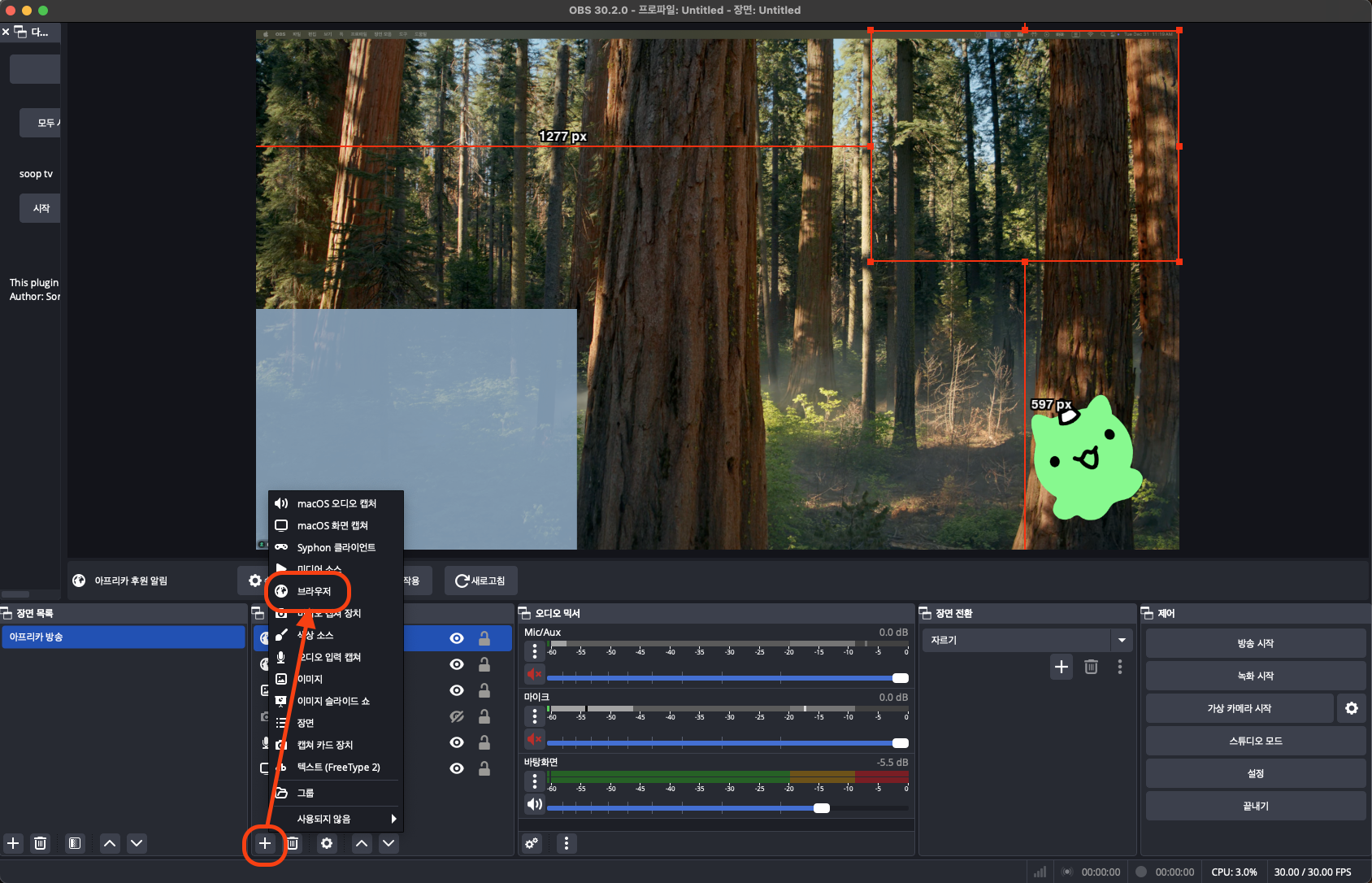Click the 오디오 믹서 dock header icon

click(525, 613)
